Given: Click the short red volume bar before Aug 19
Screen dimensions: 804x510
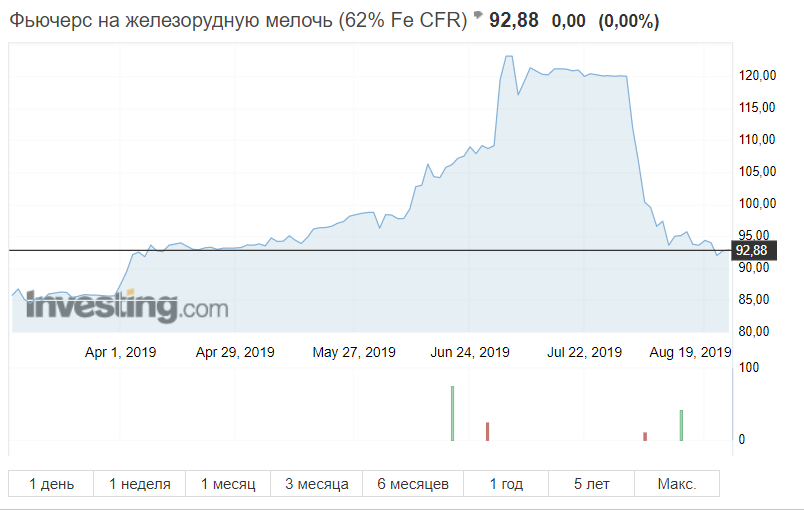Looking at the screenshot, I should click(x=645, y=436).
